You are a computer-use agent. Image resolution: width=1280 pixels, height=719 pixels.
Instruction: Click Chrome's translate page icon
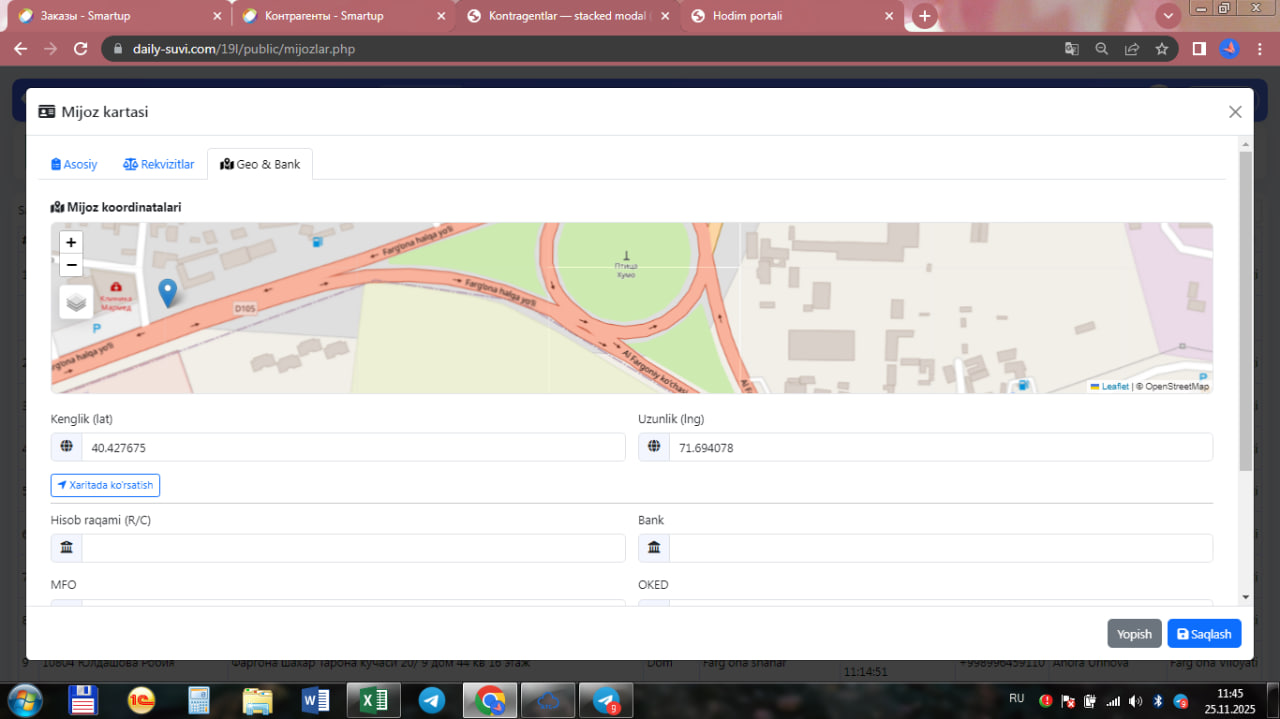[1071, 48]
